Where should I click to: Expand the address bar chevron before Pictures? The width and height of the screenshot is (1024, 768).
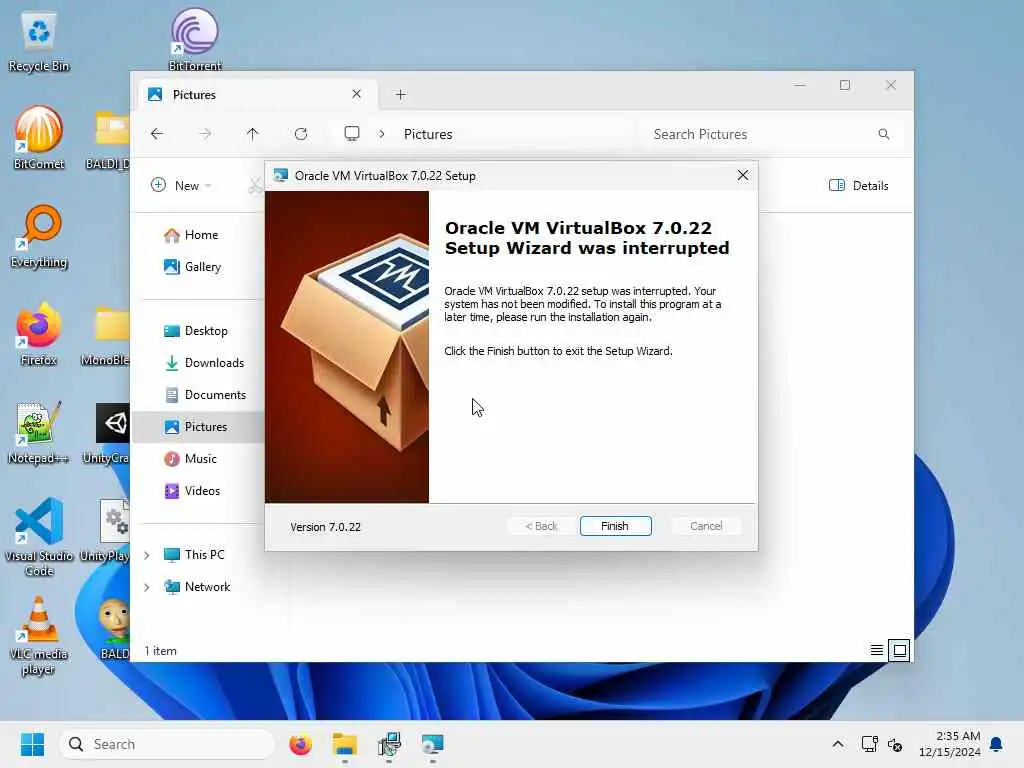point(382,134)
